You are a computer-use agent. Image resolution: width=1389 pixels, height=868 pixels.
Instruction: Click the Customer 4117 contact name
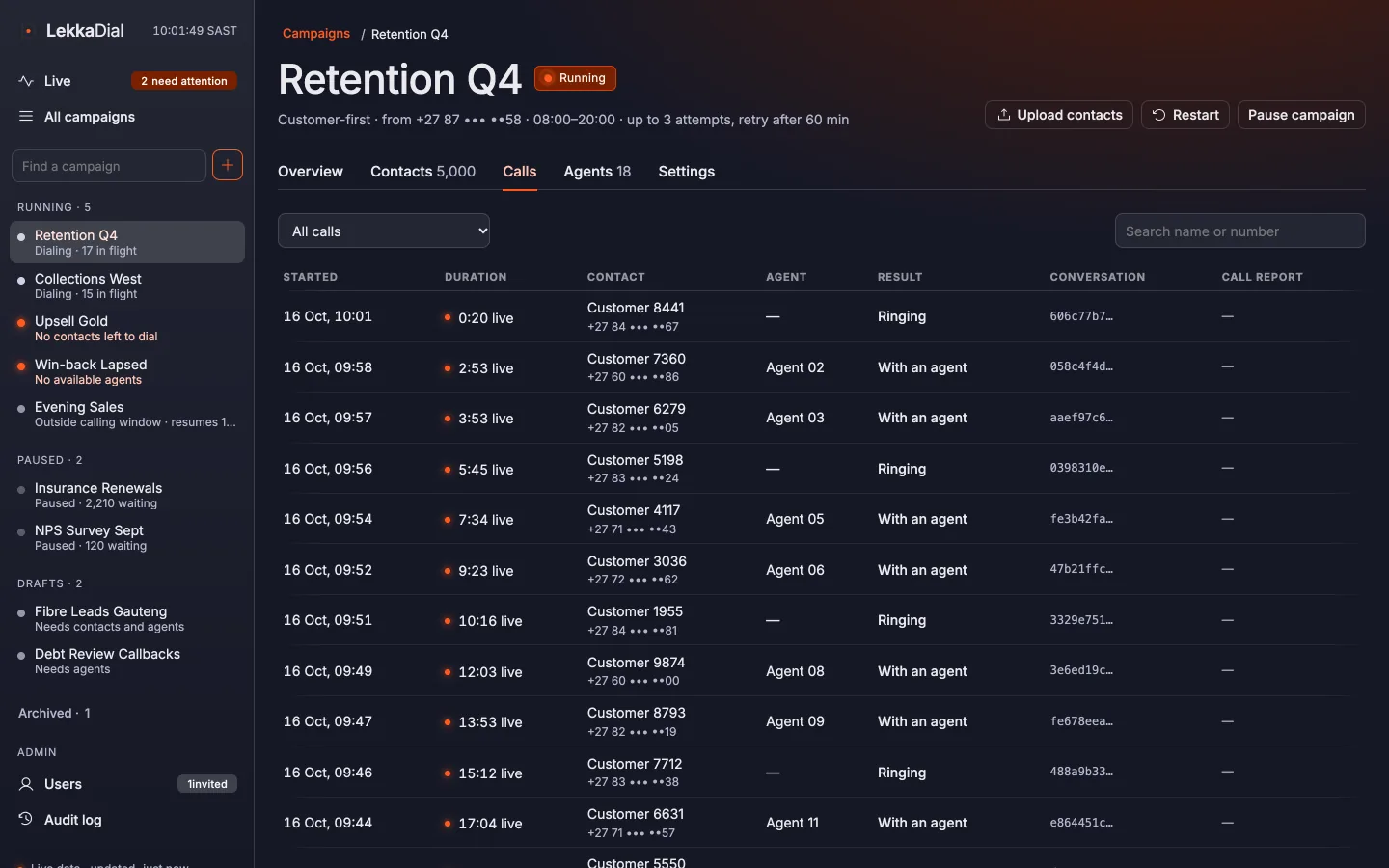634,510
